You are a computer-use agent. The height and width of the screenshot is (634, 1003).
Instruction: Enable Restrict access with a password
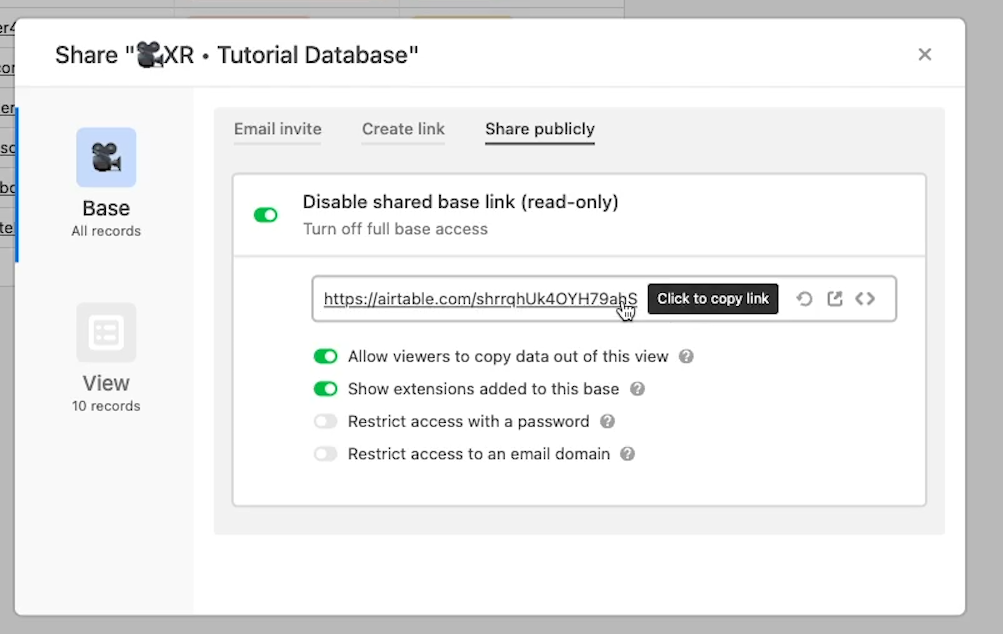coord(326,422)
